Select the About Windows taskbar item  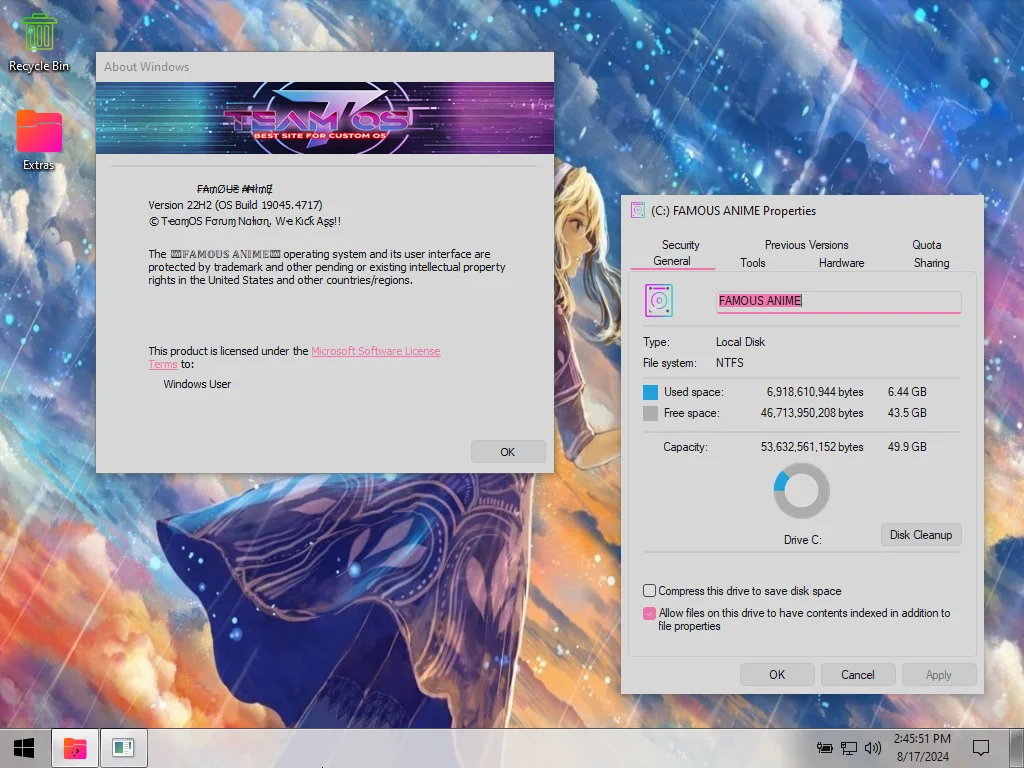(123, 748)
